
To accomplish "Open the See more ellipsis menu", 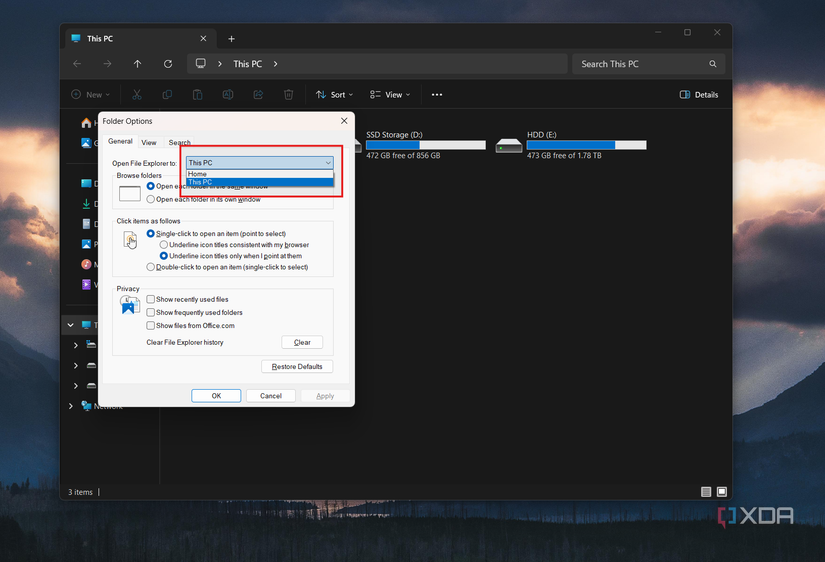I will point(437,95).
